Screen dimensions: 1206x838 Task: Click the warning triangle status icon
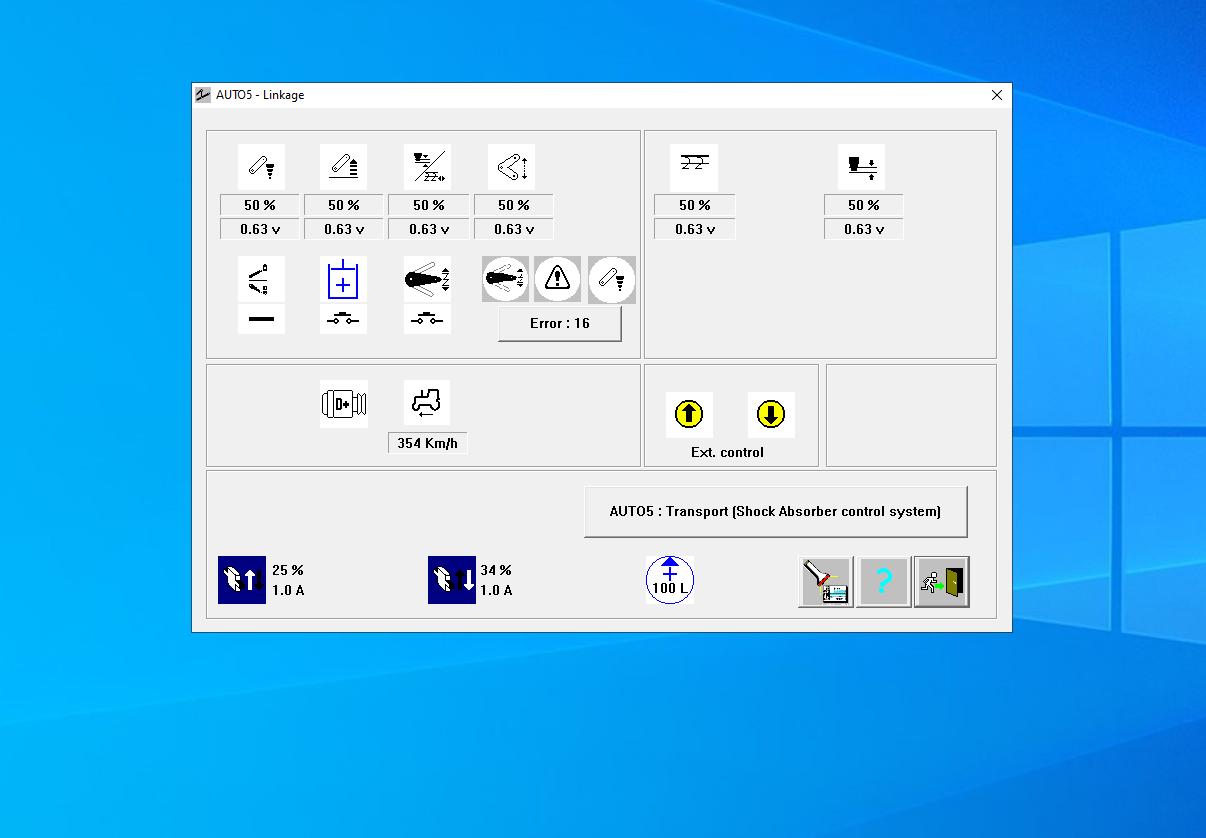tap(557, 279)
